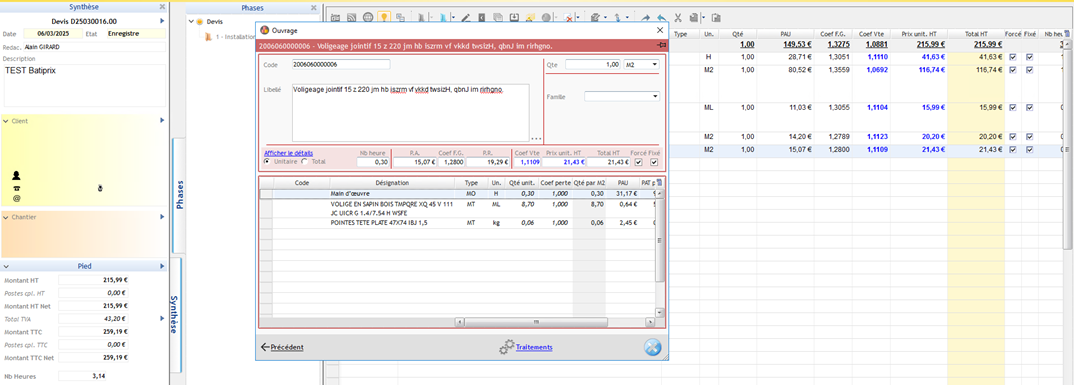Image resolution: width=1074 pixels, height=385 pixels.
Task: Switch to the vertical Phases tab
Action: 179,195
